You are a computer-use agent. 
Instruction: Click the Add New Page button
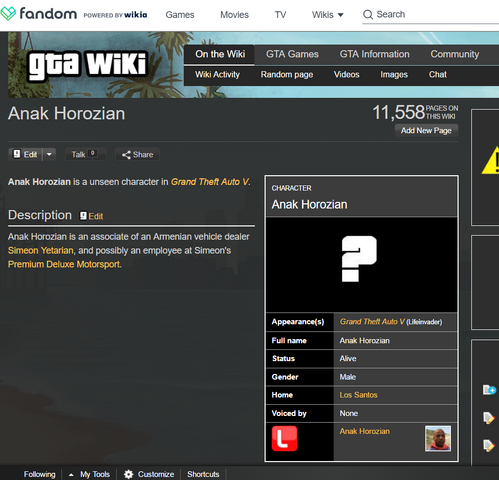[426, 130]
